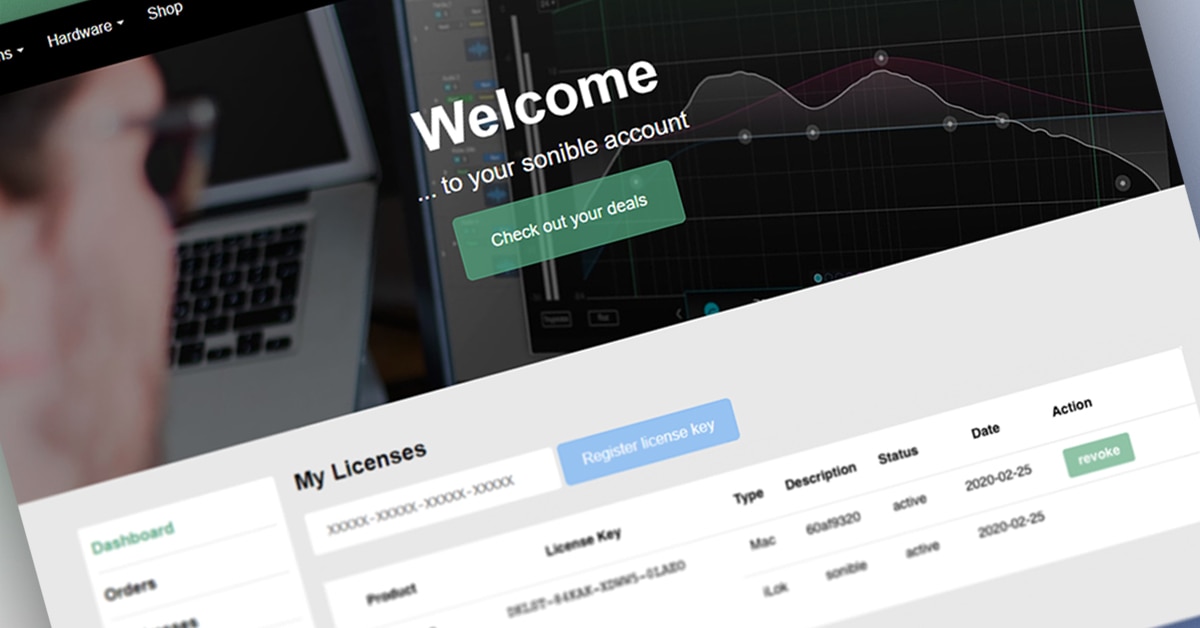Click the "Description" column header
The image size is (1200, 628).
click(821, 475)
